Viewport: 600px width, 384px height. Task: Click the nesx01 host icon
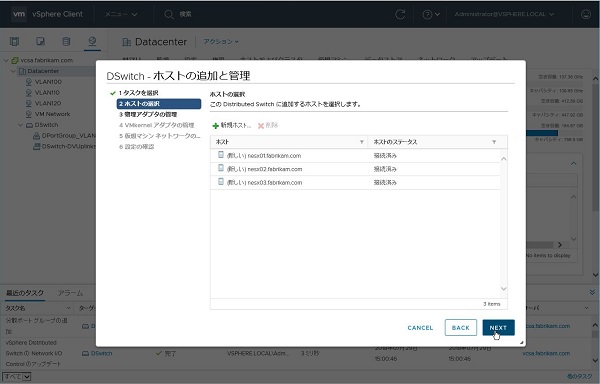pyautogui.click(x=221, y=155)
